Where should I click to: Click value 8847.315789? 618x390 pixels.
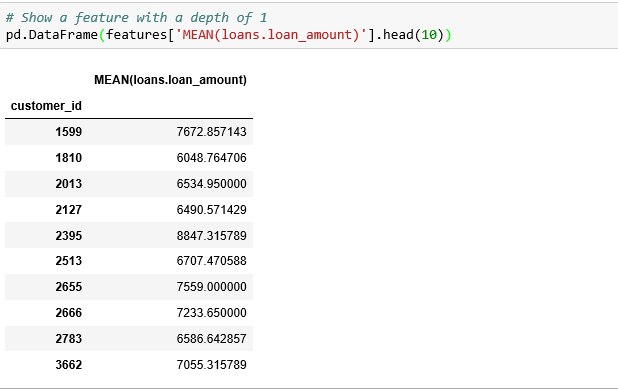tap(211, 236)
